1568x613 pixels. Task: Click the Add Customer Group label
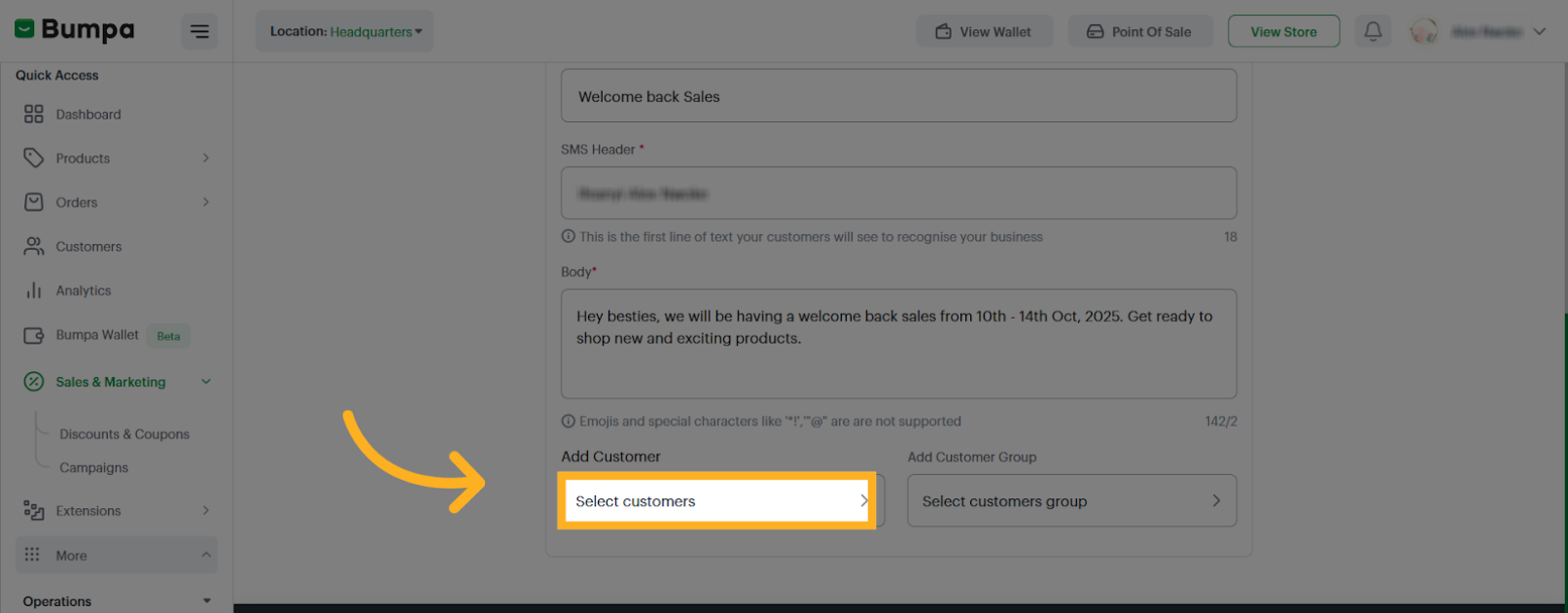pos(972,457)
